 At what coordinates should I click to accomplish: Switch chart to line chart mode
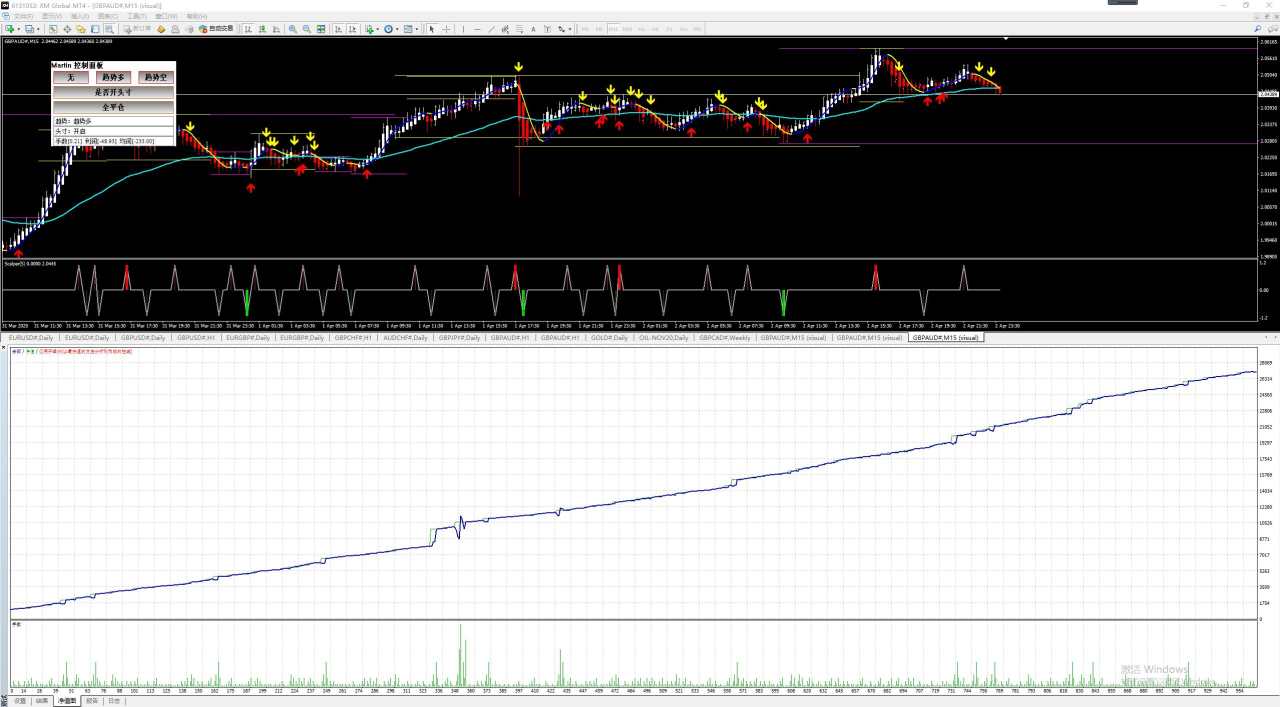coord(276,29)
